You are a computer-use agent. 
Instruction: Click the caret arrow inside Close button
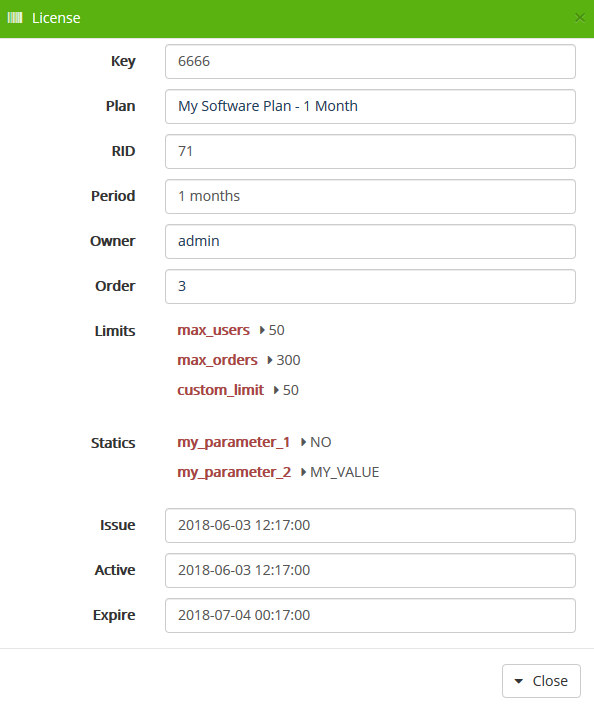(519, 681)
